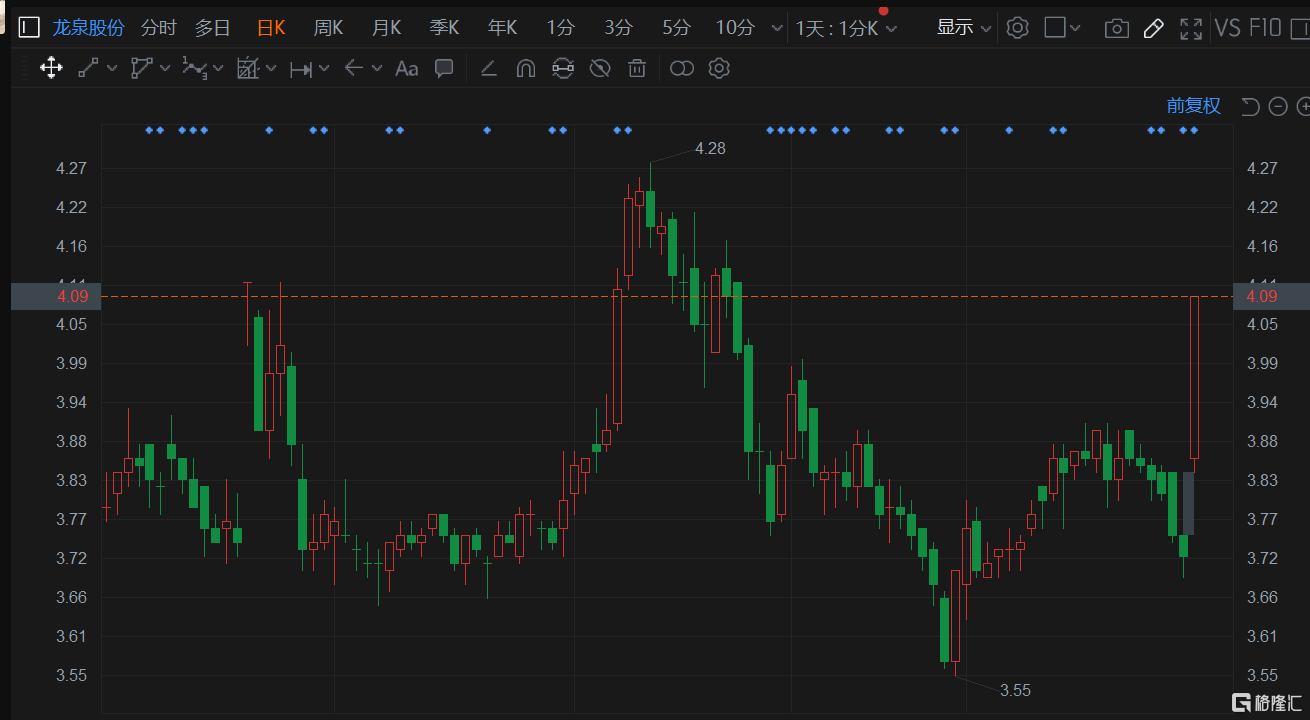
Task: Select the 周K tab
Action: (328, 28)
